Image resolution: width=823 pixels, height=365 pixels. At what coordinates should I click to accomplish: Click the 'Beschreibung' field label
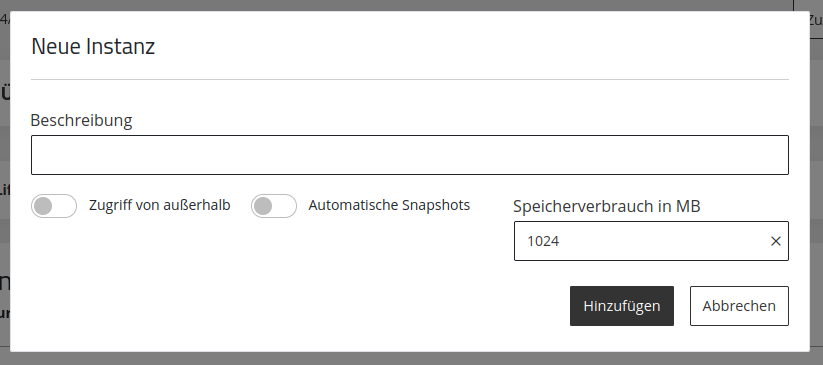click(81, 120)
